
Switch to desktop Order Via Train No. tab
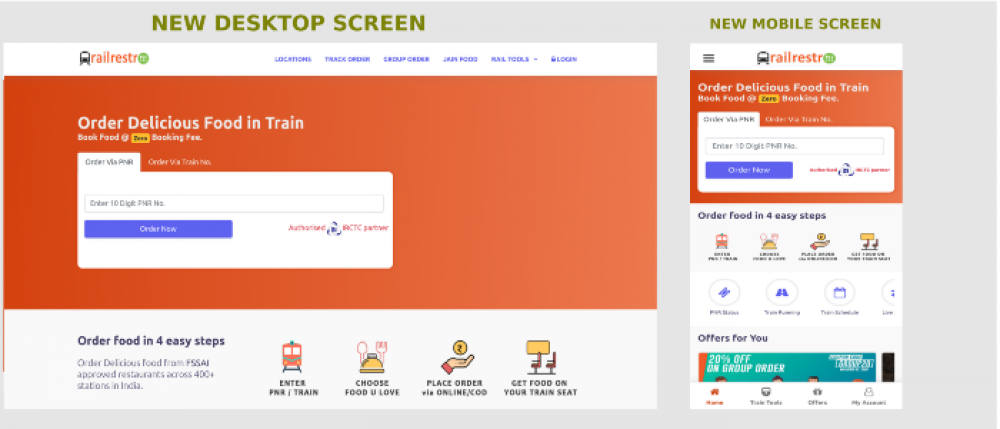click(x=180, y=162)
